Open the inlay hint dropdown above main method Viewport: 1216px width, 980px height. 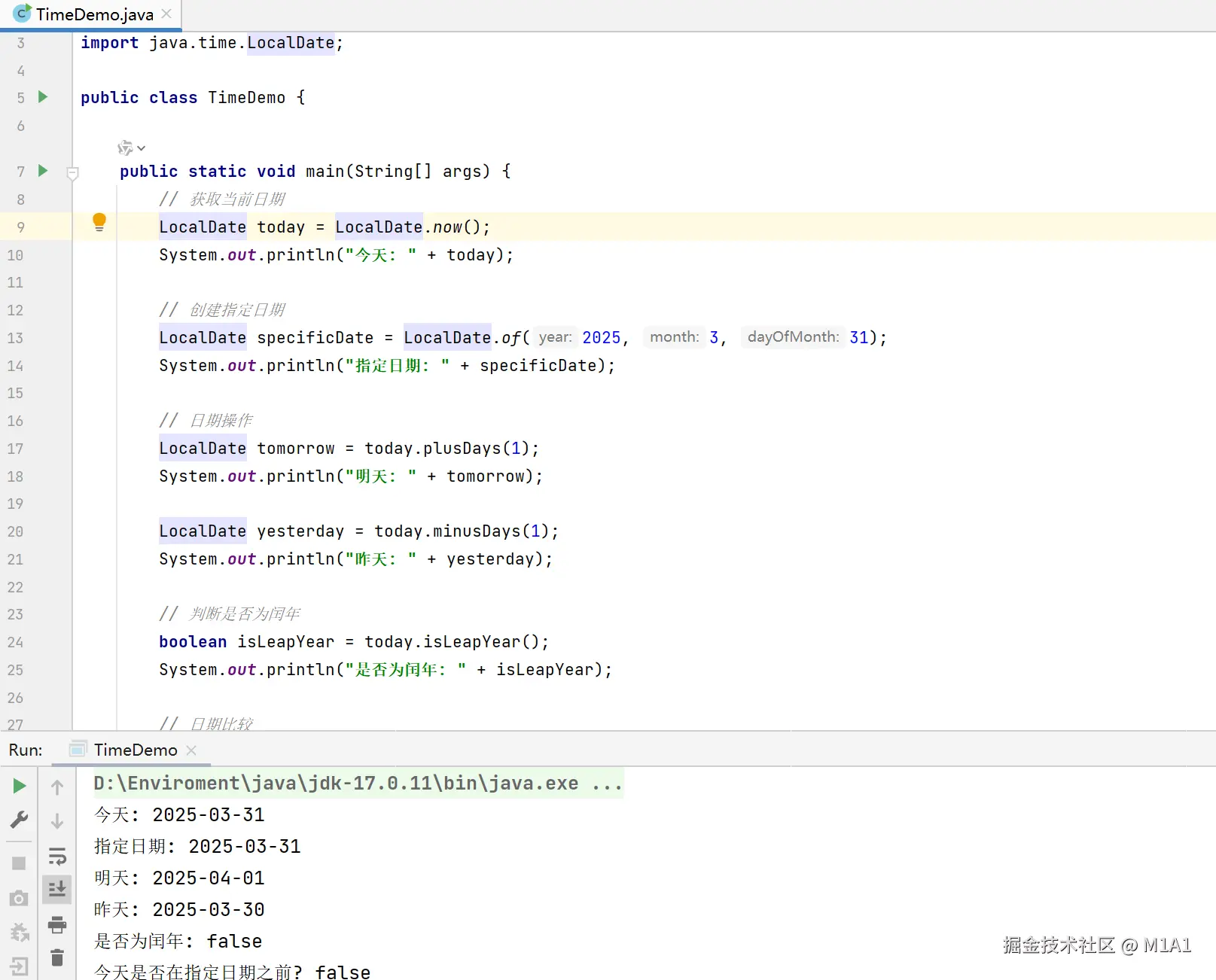(x=131, y=148)
